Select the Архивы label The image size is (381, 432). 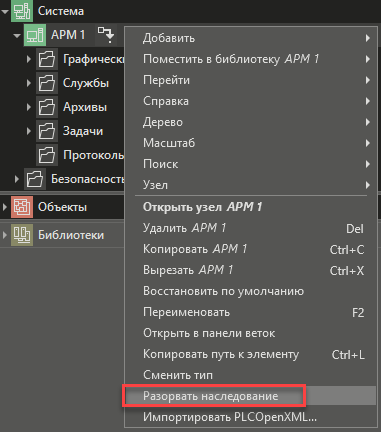click(85, 107)
